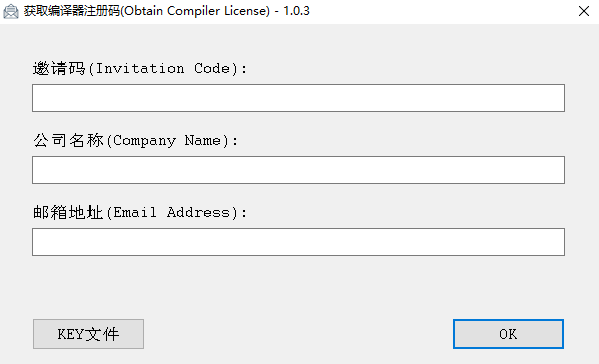The width and height of the screenshot is (599, 364).
Task: Click inside the Company Name text box
Action: [298, 170]
